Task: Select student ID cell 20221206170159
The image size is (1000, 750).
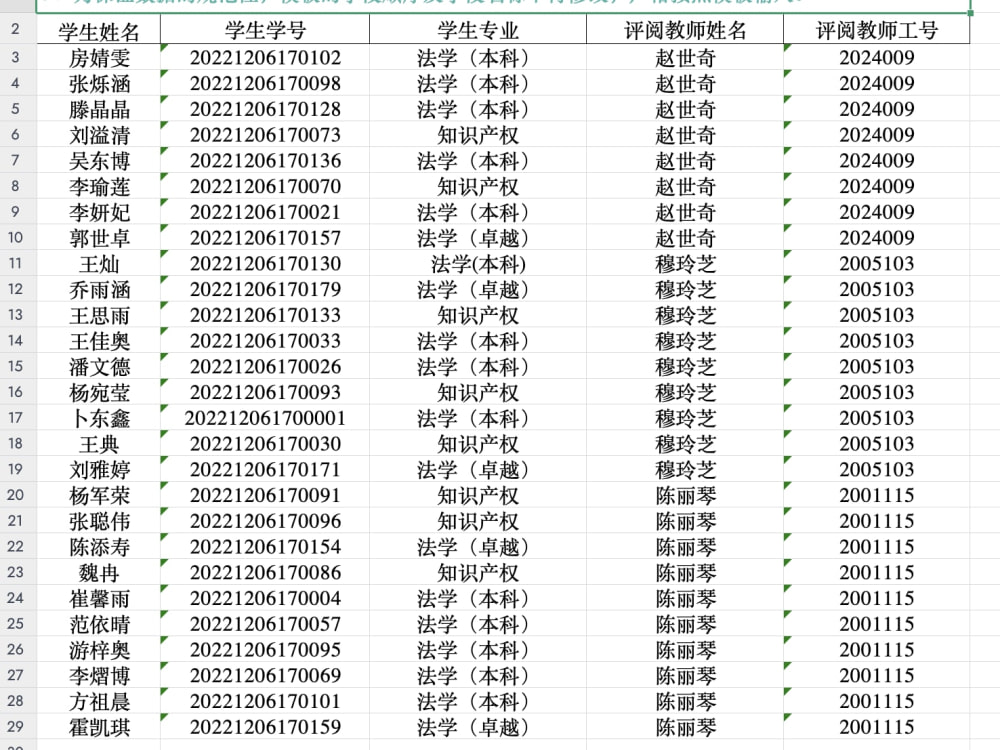Action: pos(265,726)
